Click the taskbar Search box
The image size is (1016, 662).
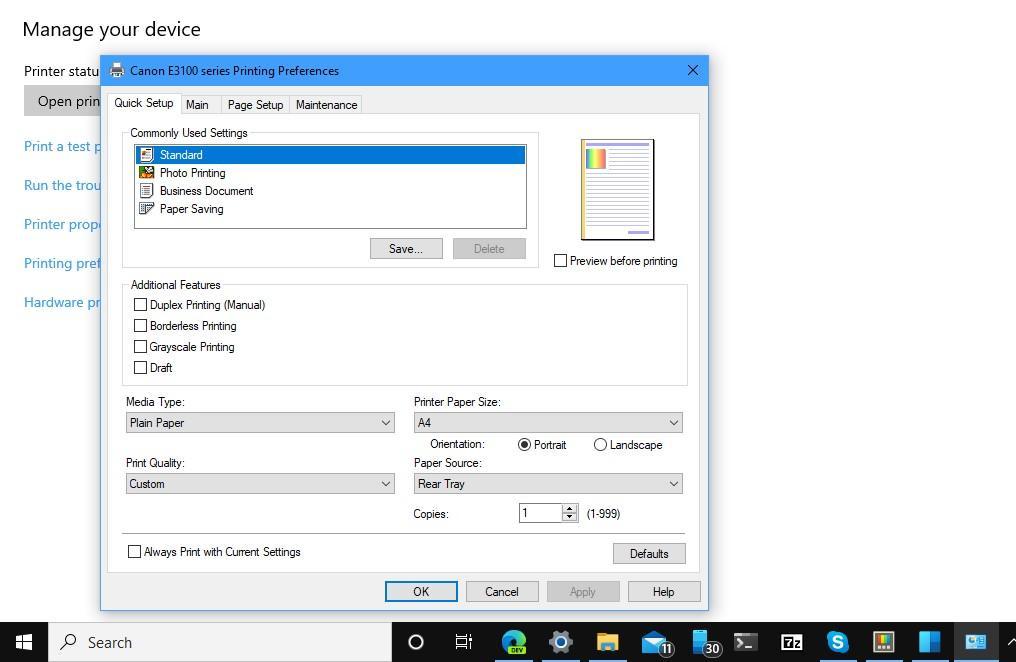coord(220,642)
